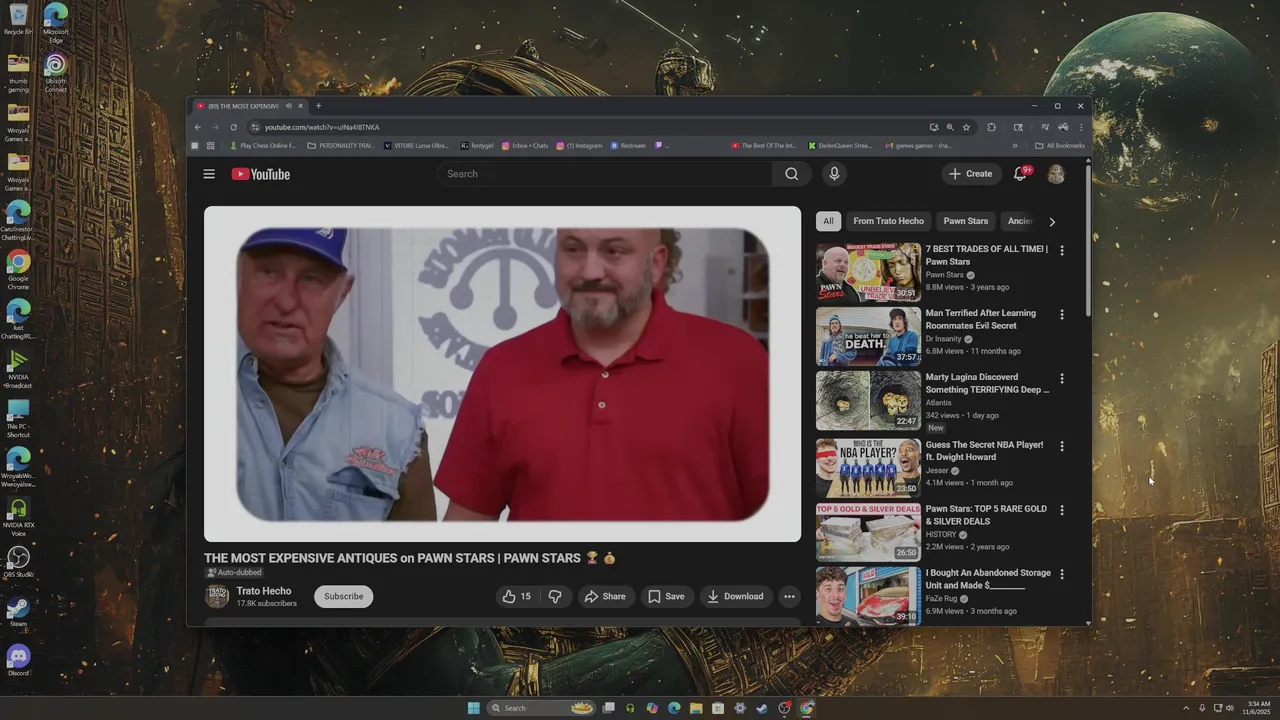This screenshot has width=1280, height=720.
Task: Like the video with thumbs up
Action: point(517,596)
